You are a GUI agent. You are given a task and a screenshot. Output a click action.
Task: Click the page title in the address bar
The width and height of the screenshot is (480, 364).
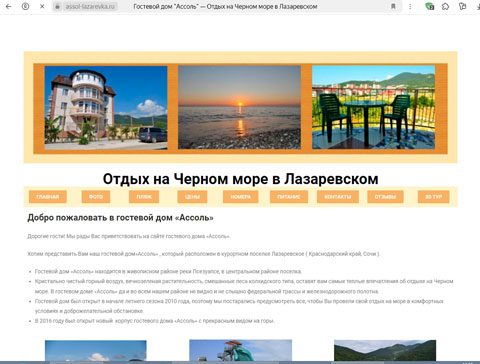(225, 6)
